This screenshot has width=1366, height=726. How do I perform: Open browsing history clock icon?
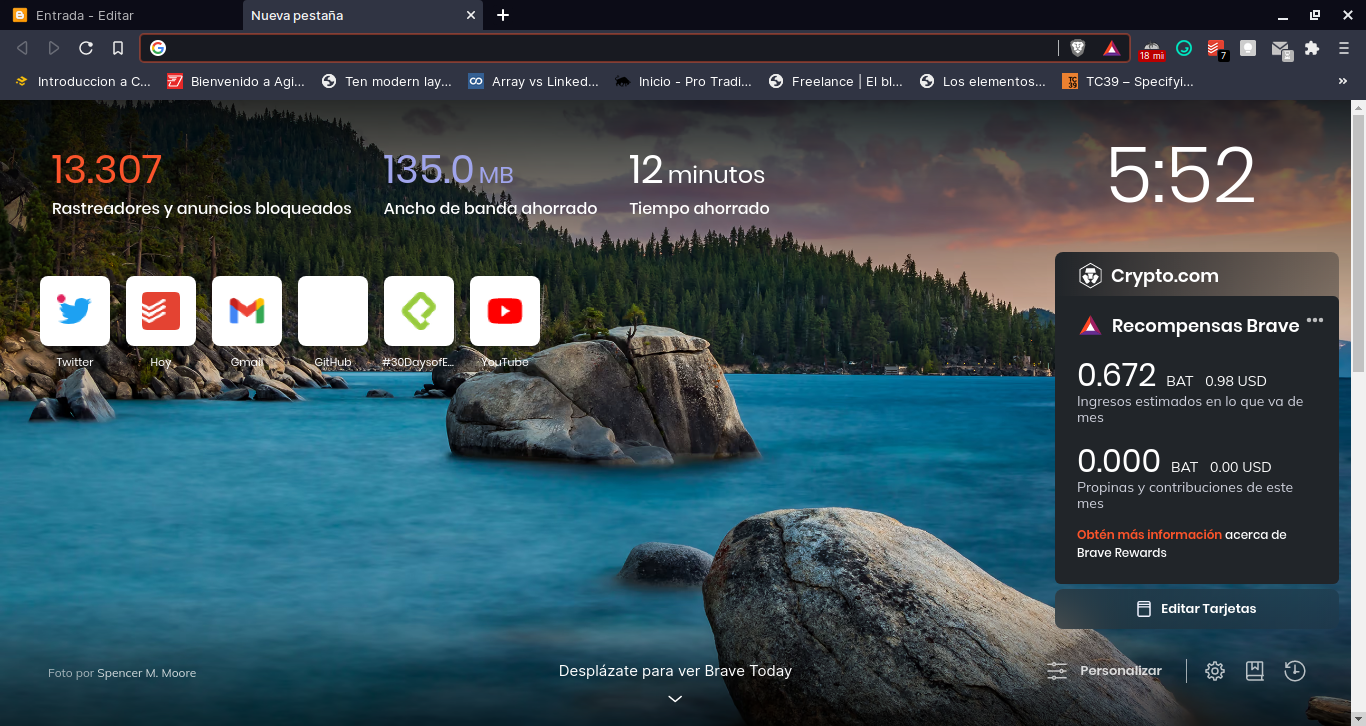point(1295,671)
